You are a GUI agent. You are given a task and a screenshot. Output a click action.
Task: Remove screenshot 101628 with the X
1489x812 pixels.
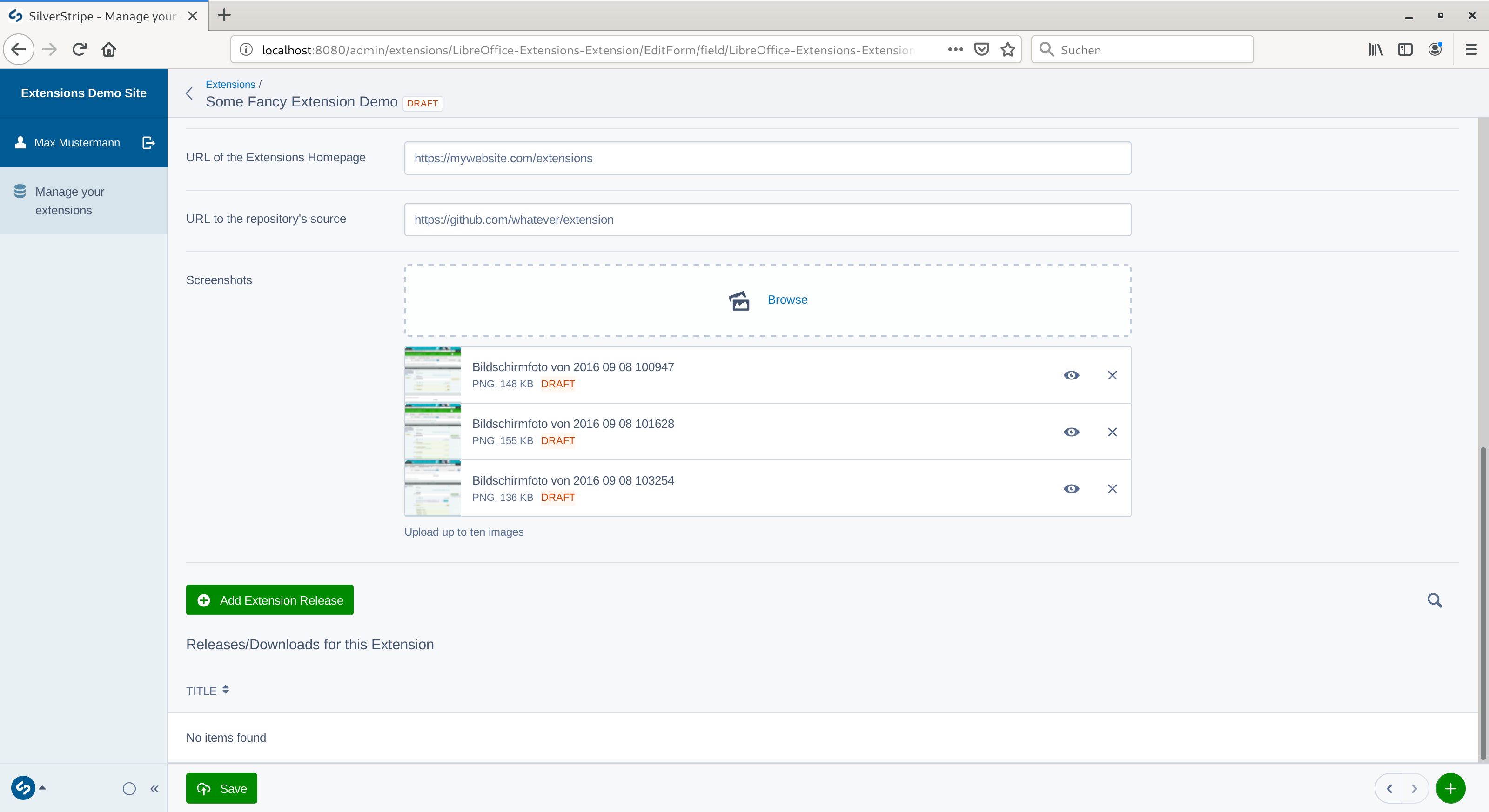[1112, 432]
